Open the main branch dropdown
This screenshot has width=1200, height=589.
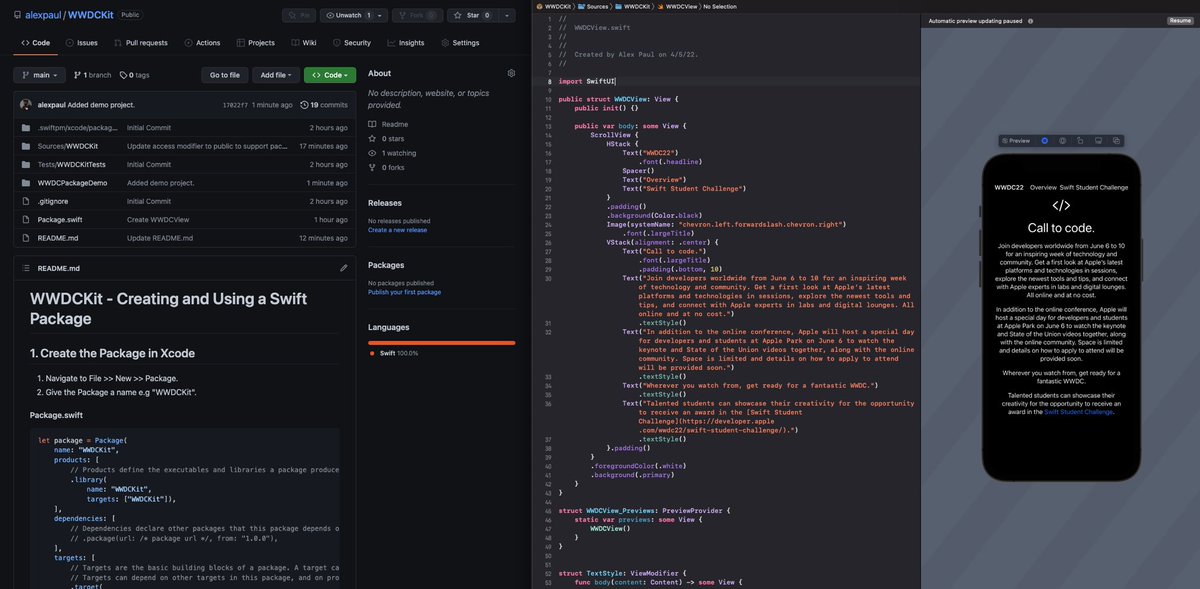(x=40, y=75)
